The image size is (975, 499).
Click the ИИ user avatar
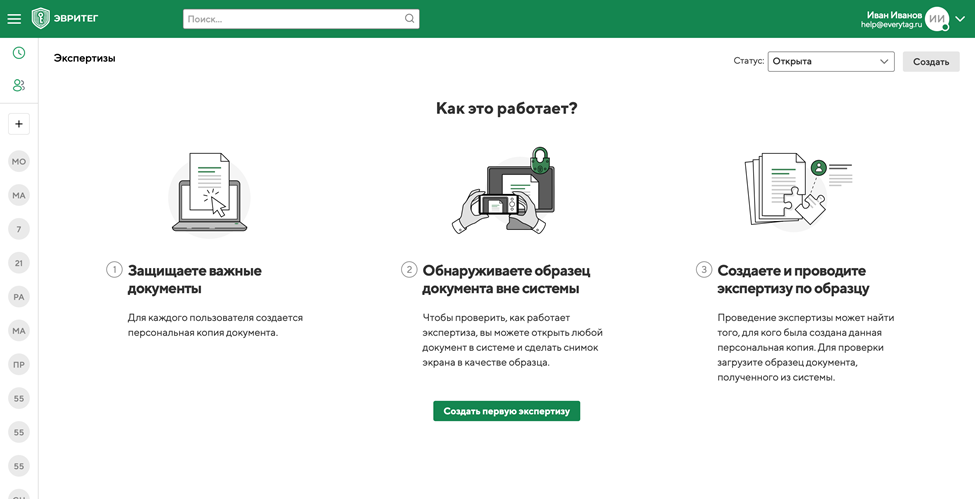point(937,19)
